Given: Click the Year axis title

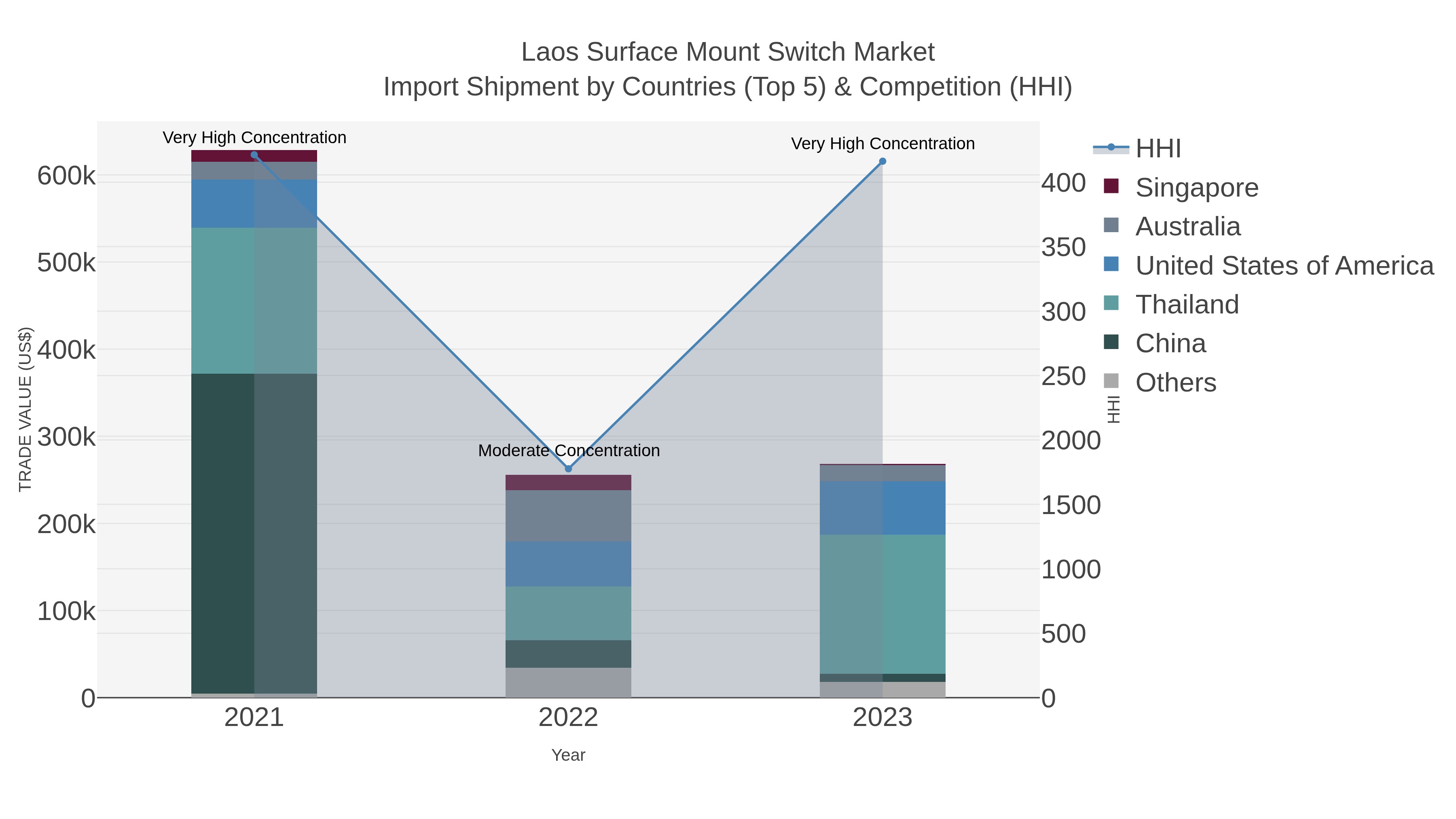Looking at the screenshot, I should 568,755.
